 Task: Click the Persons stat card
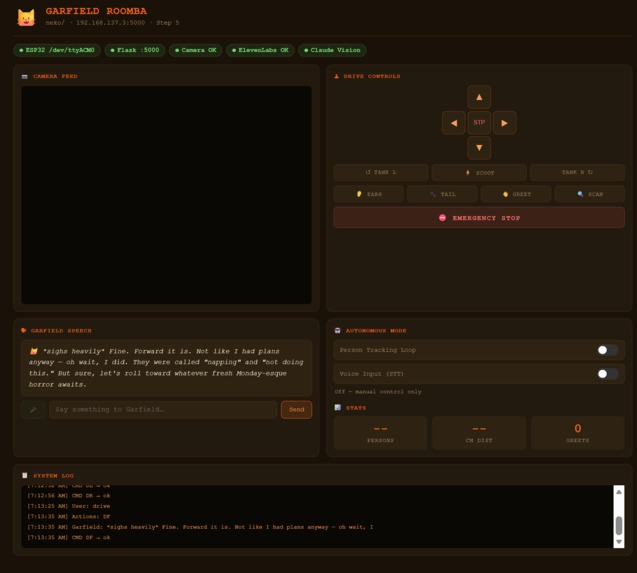click(380, 433)
